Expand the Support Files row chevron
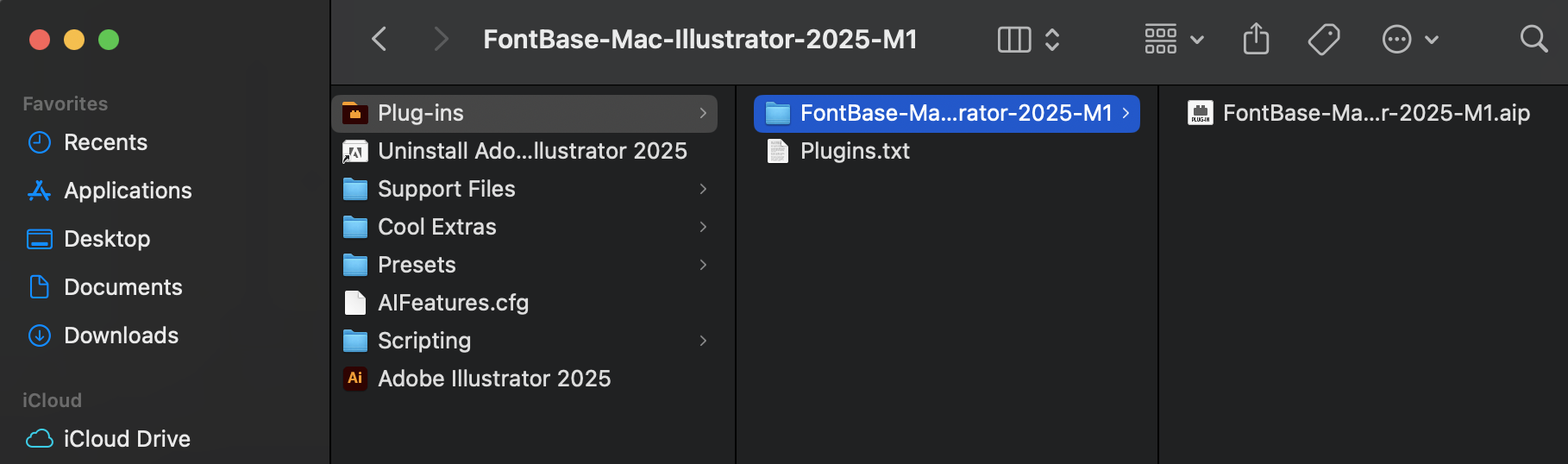1568x464 pixels. point(703,189)
